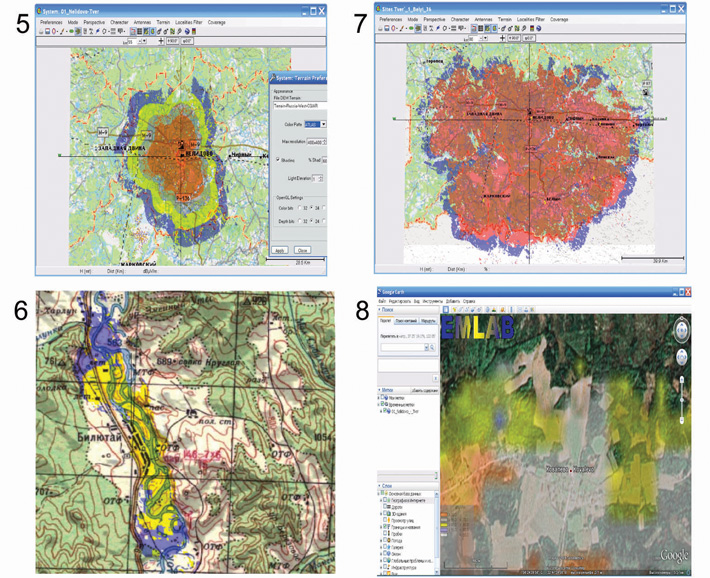Click the crosshair plus tool in Sites Tver window
This screenshot has height=578, width=710.
[x=503, y=38]
